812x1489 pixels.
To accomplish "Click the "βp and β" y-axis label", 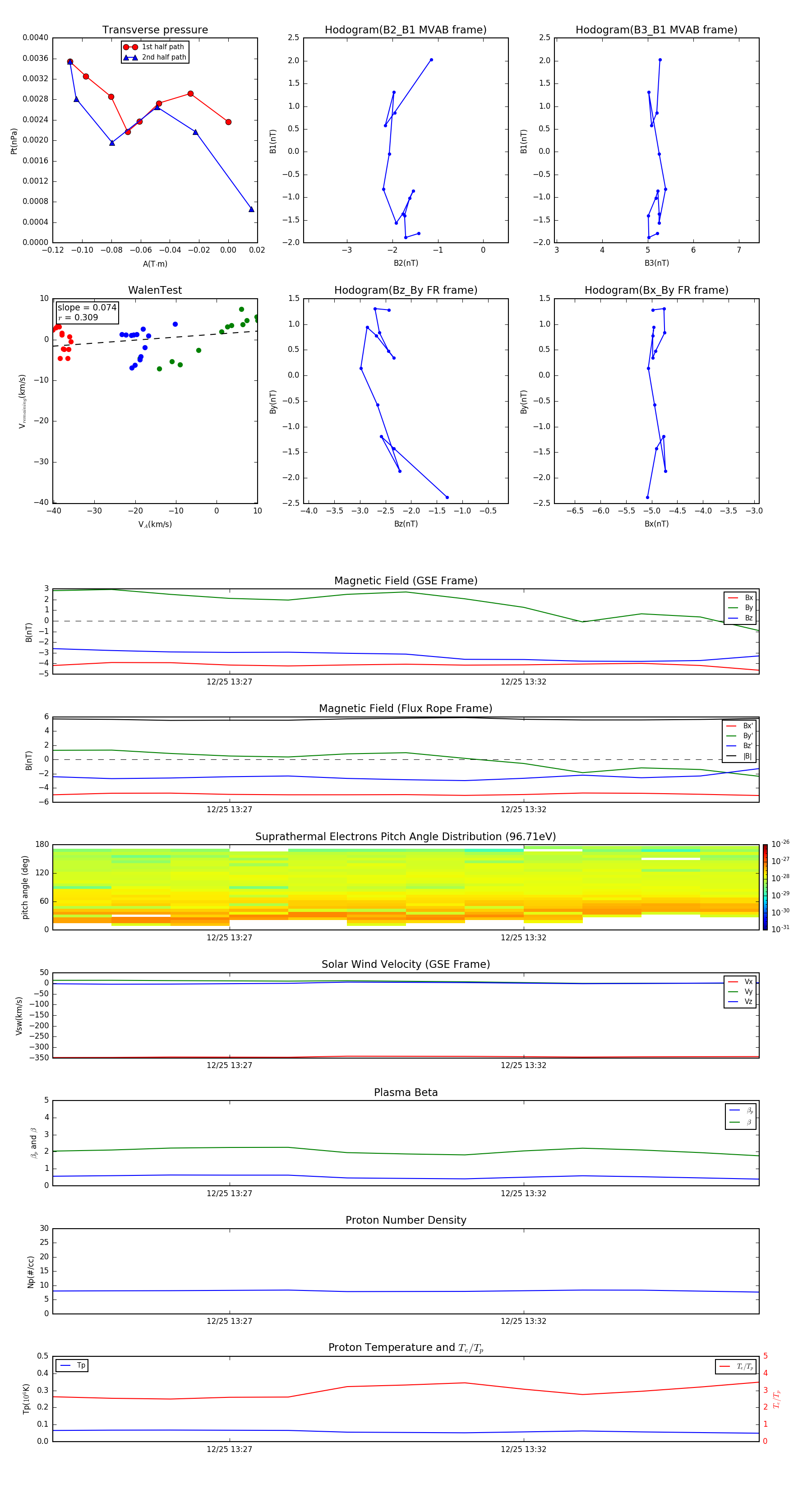I will [x=33, y=1143].
